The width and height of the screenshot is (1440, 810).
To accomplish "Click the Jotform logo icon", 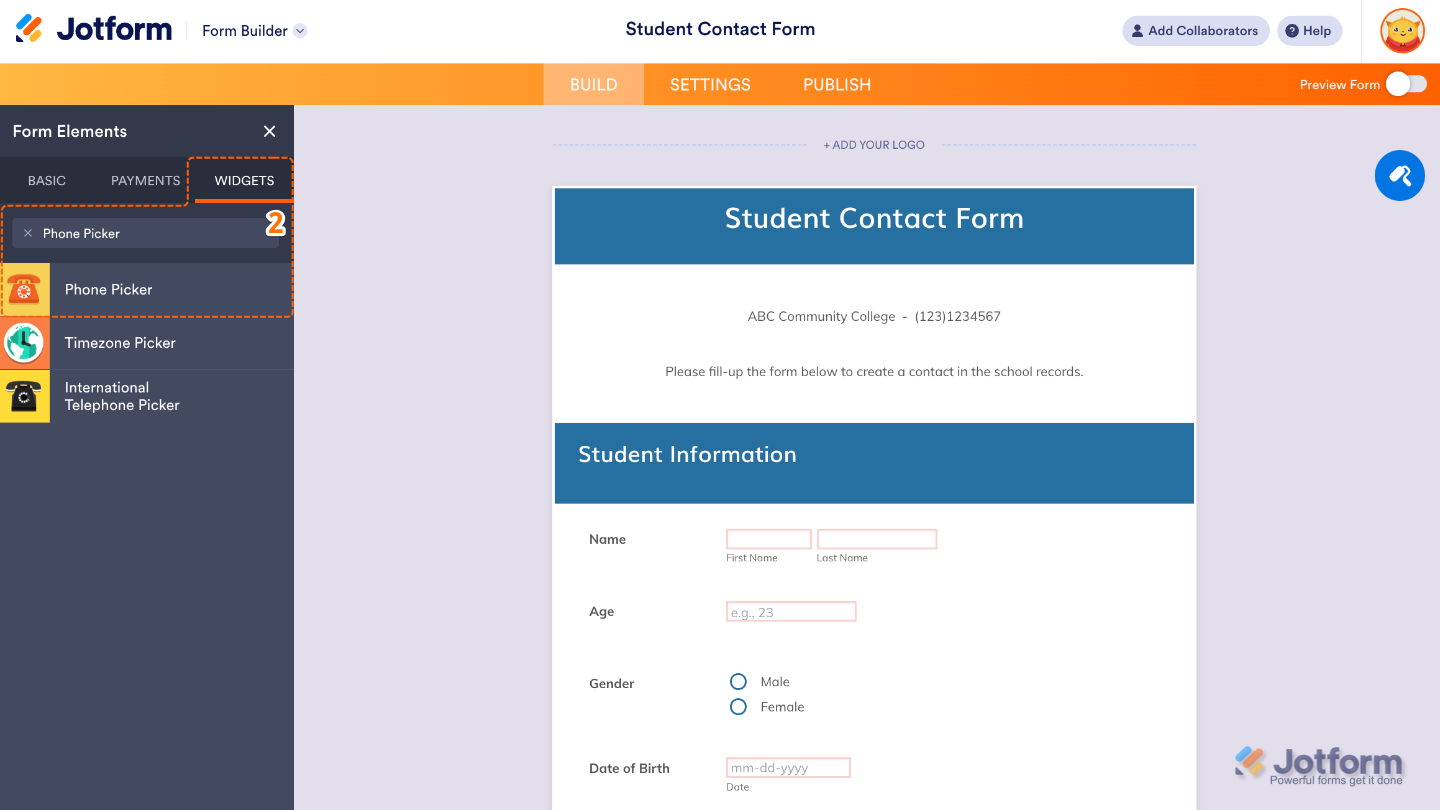I will coord(30,30).
